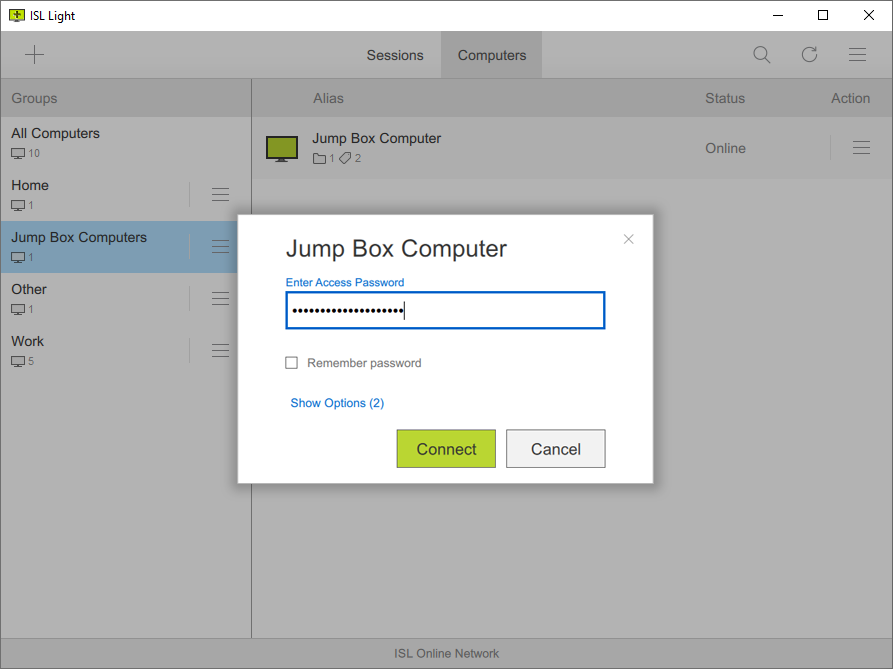Click the access password input field
The height and width of the screenshot is (669, 893).
point(445,310)
